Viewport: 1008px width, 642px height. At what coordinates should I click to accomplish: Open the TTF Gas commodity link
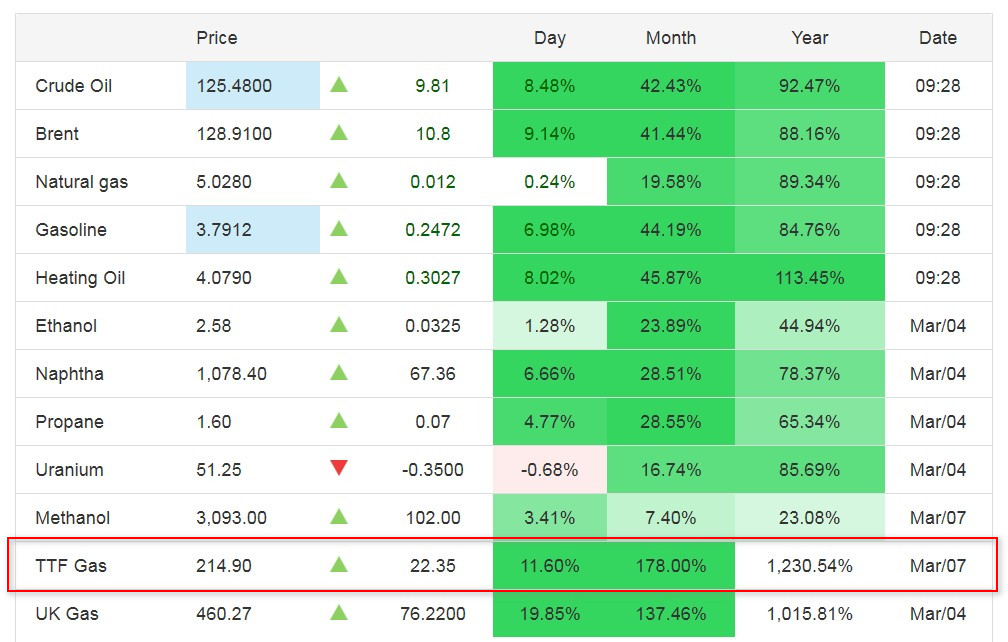point(71,566)
